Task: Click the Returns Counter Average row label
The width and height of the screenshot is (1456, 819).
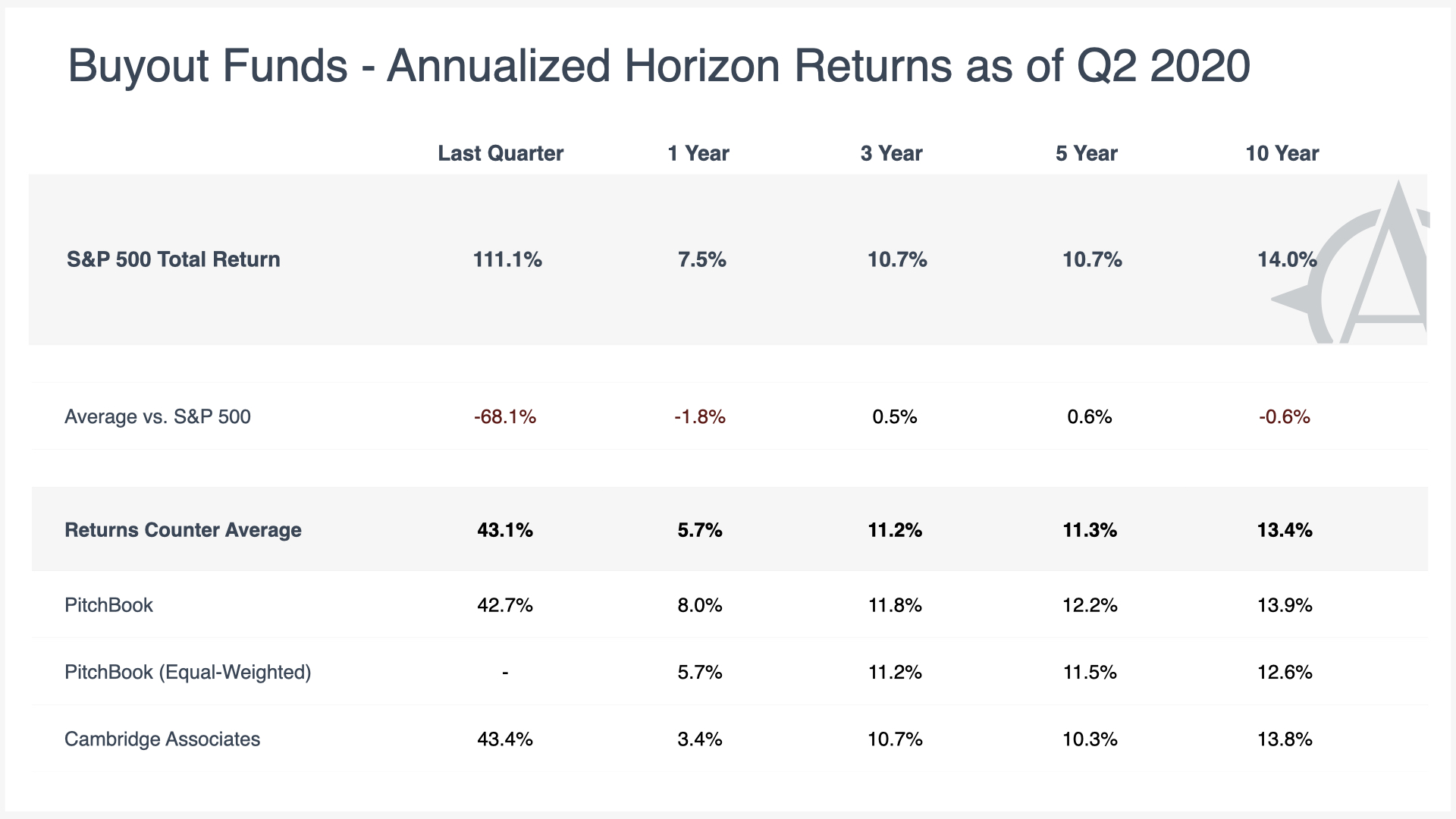Action: (183, 529)
